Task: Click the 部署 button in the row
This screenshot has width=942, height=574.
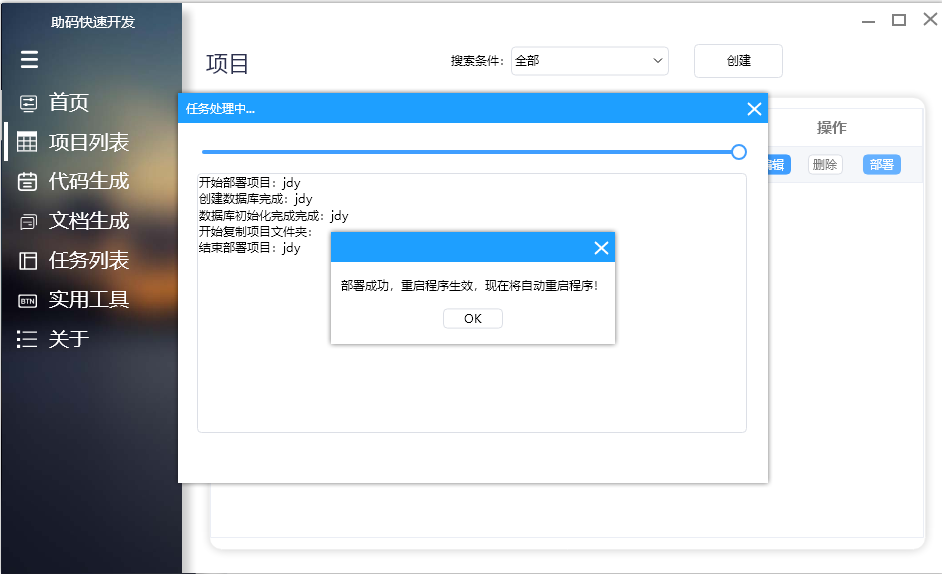Action: tap(881, 165)
